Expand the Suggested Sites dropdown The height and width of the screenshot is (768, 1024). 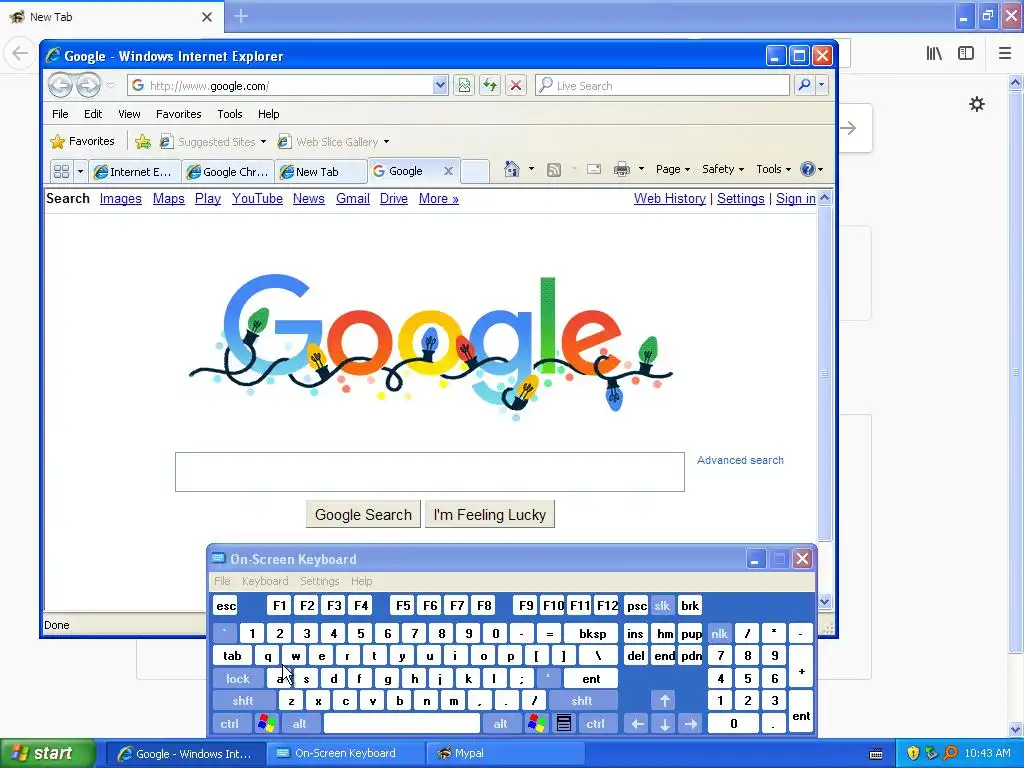[x=263, y=142]
